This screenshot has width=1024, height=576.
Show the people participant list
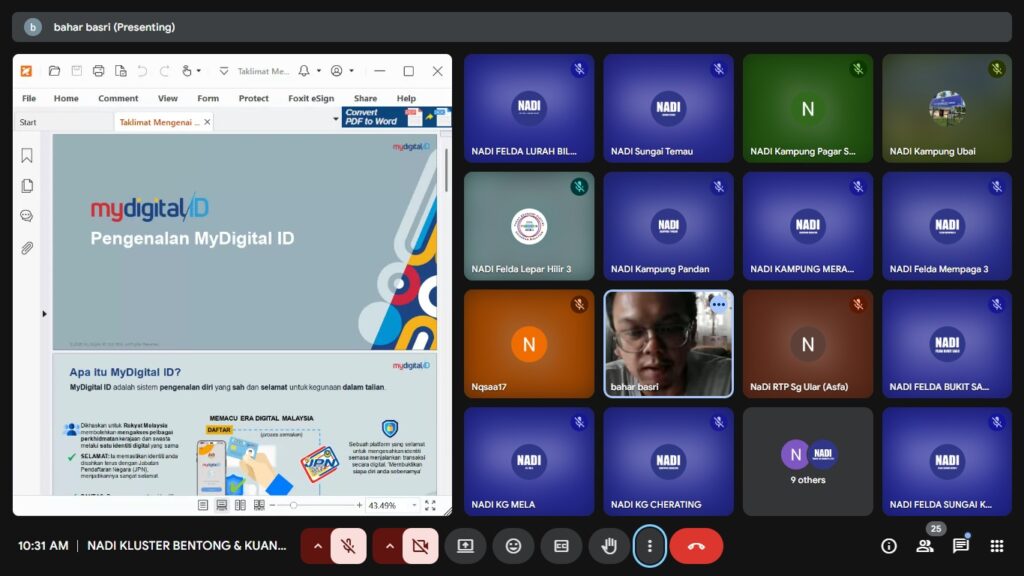(x=925, y=546)
